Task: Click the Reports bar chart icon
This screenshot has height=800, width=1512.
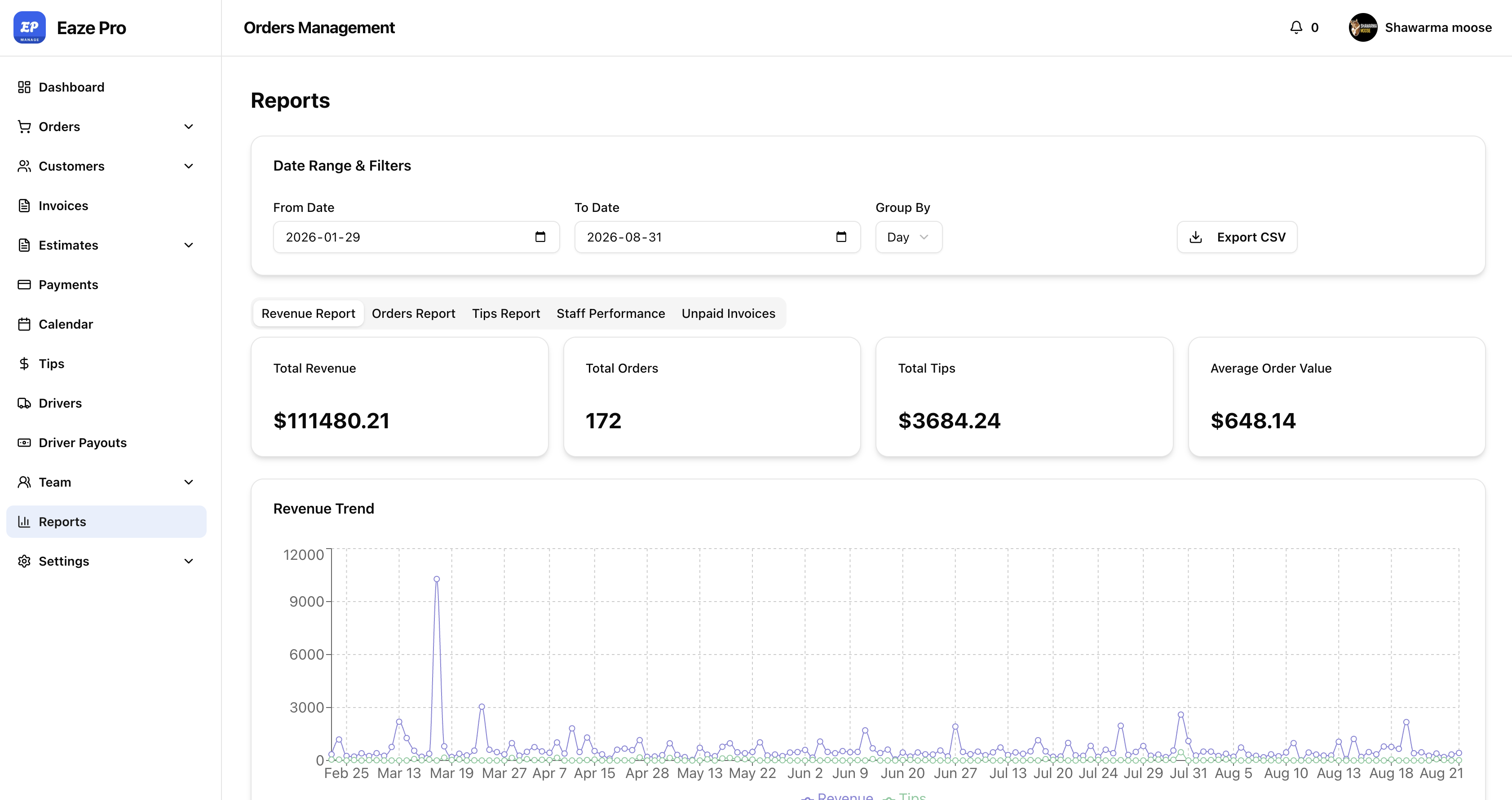Action: click(24, 521)
